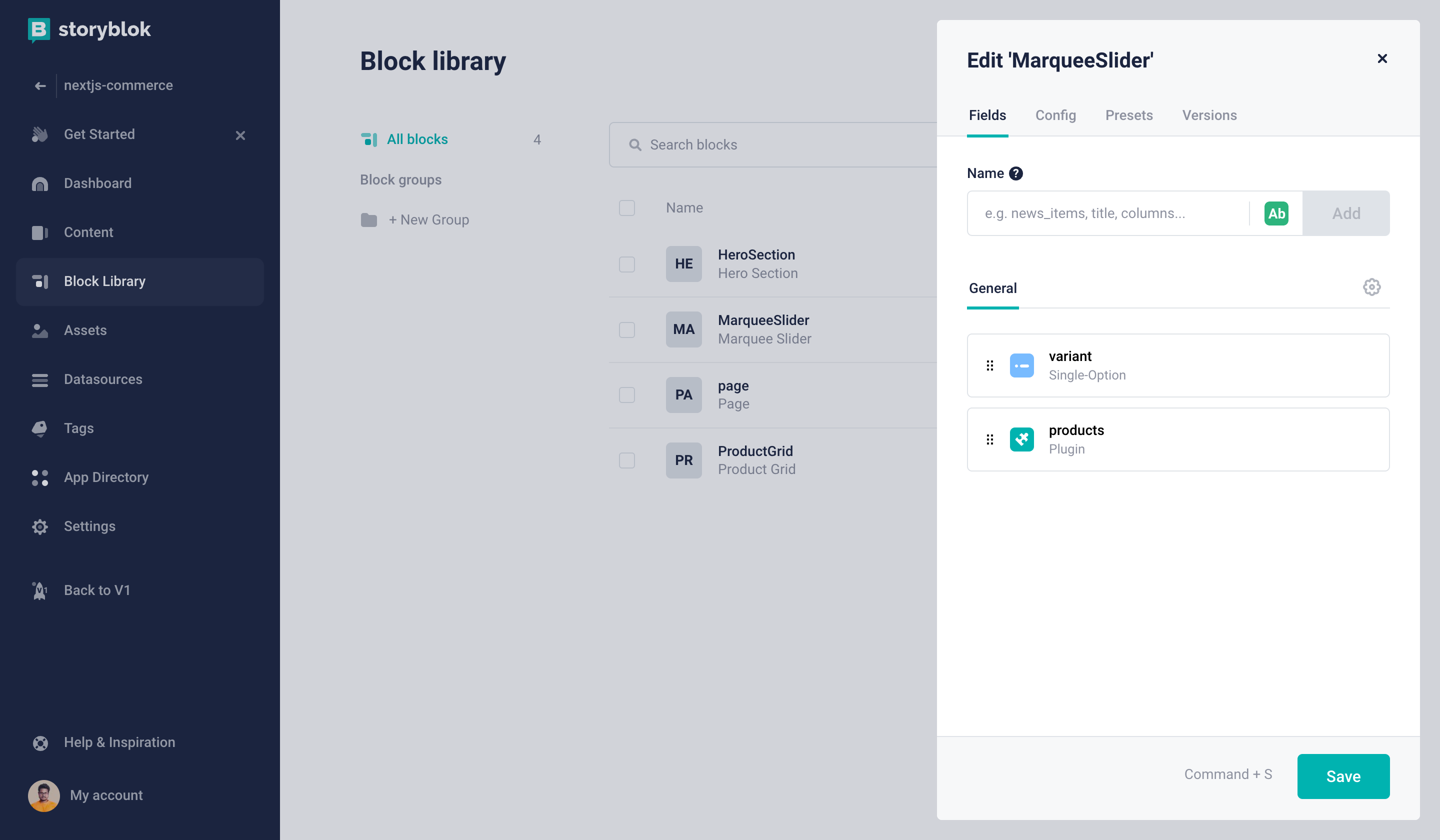Image resolution: width=1440 pixels, height=840 pixels.
Task: Click + New Group in Block groups
Action: (428, 220)
